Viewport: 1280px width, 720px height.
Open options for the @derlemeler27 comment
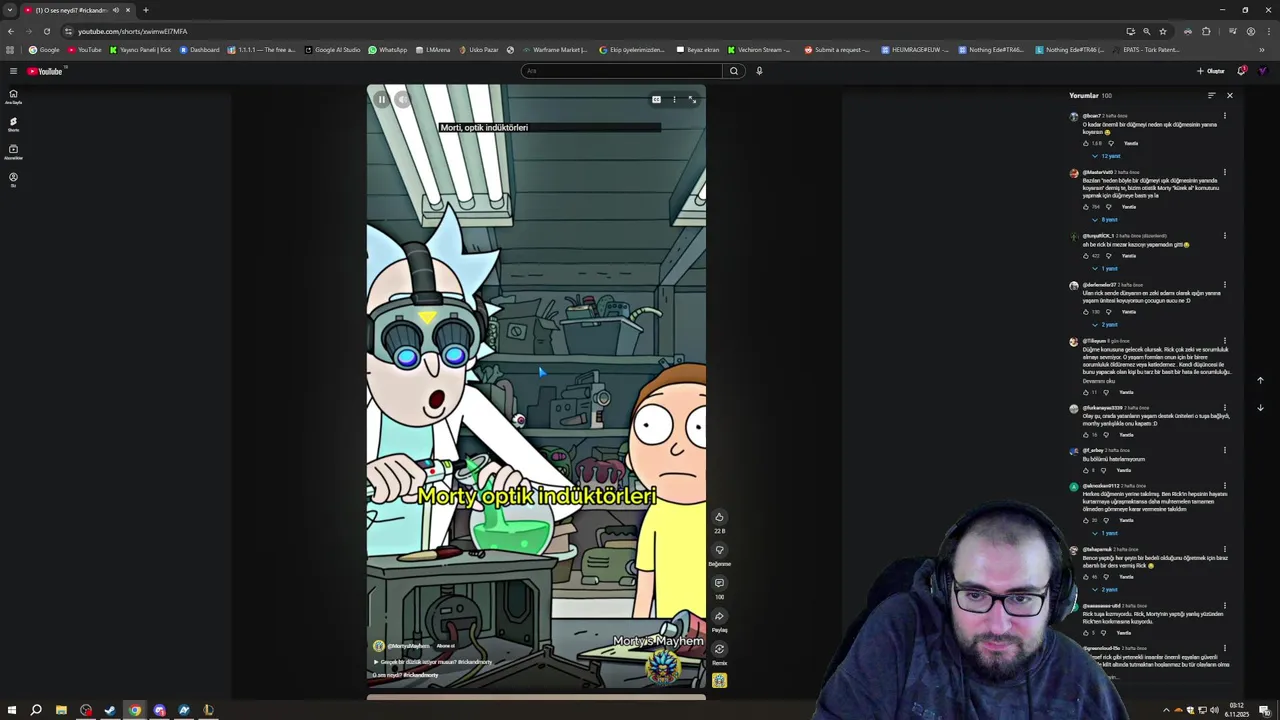click(x=1224, y=285)
